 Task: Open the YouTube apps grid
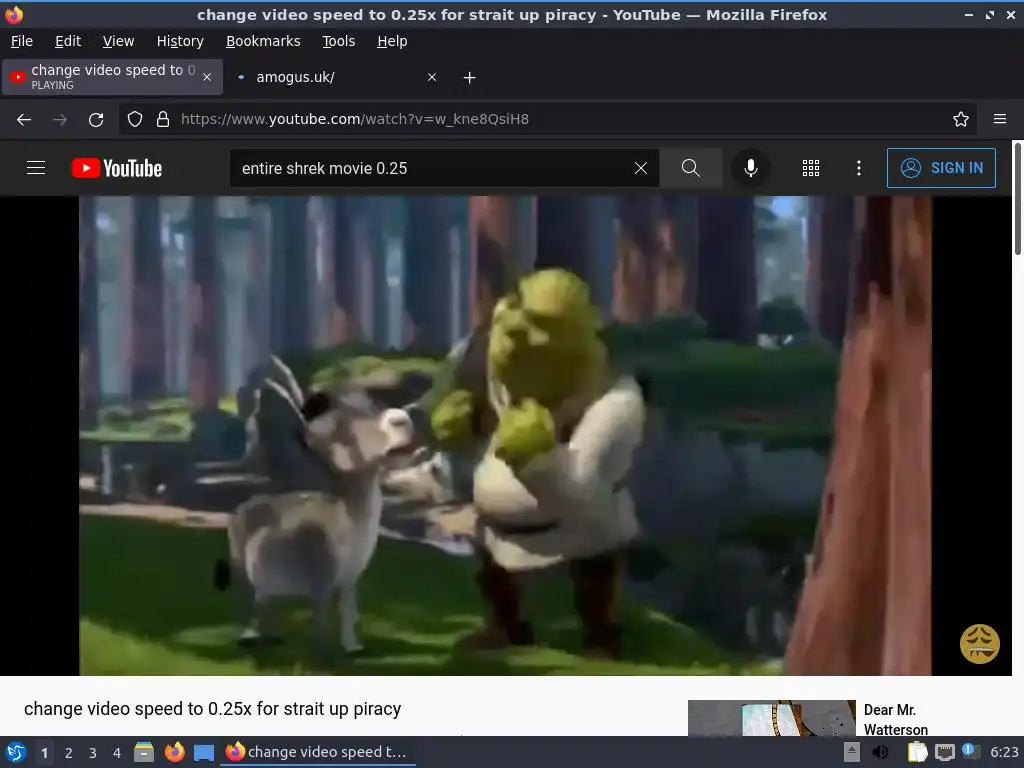click(x=810, y=168)
